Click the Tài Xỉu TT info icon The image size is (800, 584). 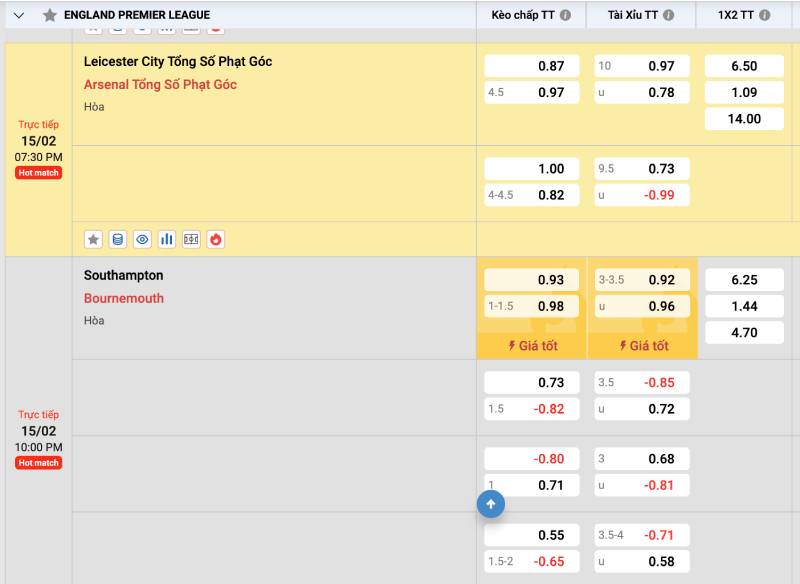point(668,15)
